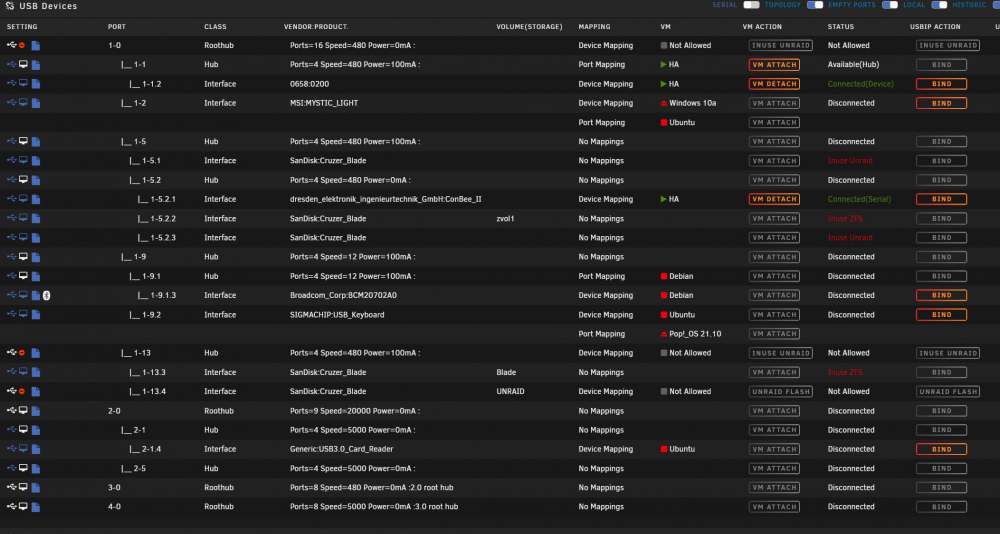Click Ports=9 Speed=20000 Power=0mA text
The height and width of the screenshot is (534, 1000).
[355, 411]
